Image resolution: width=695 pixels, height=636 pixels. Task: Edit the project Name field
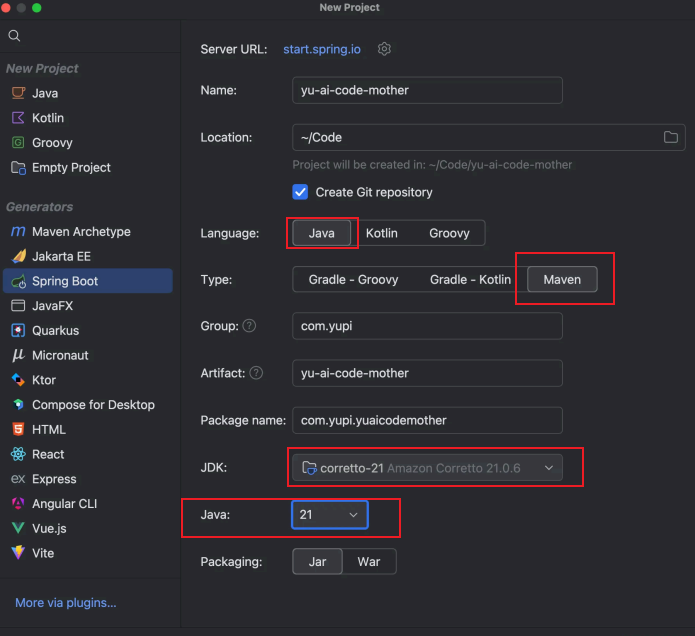coord(427,90)
